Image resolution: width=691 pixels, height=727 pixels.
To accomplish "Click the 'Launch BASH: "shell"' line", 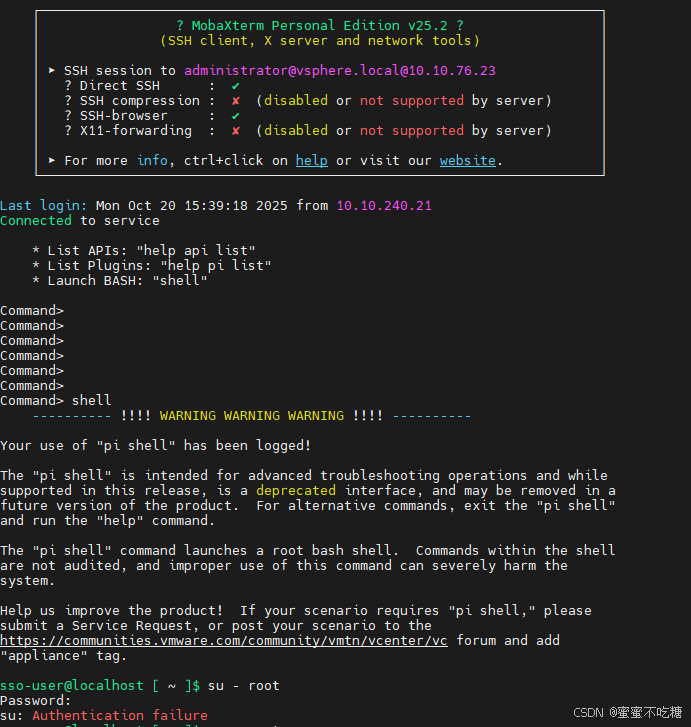I will (x=120, y=281).
